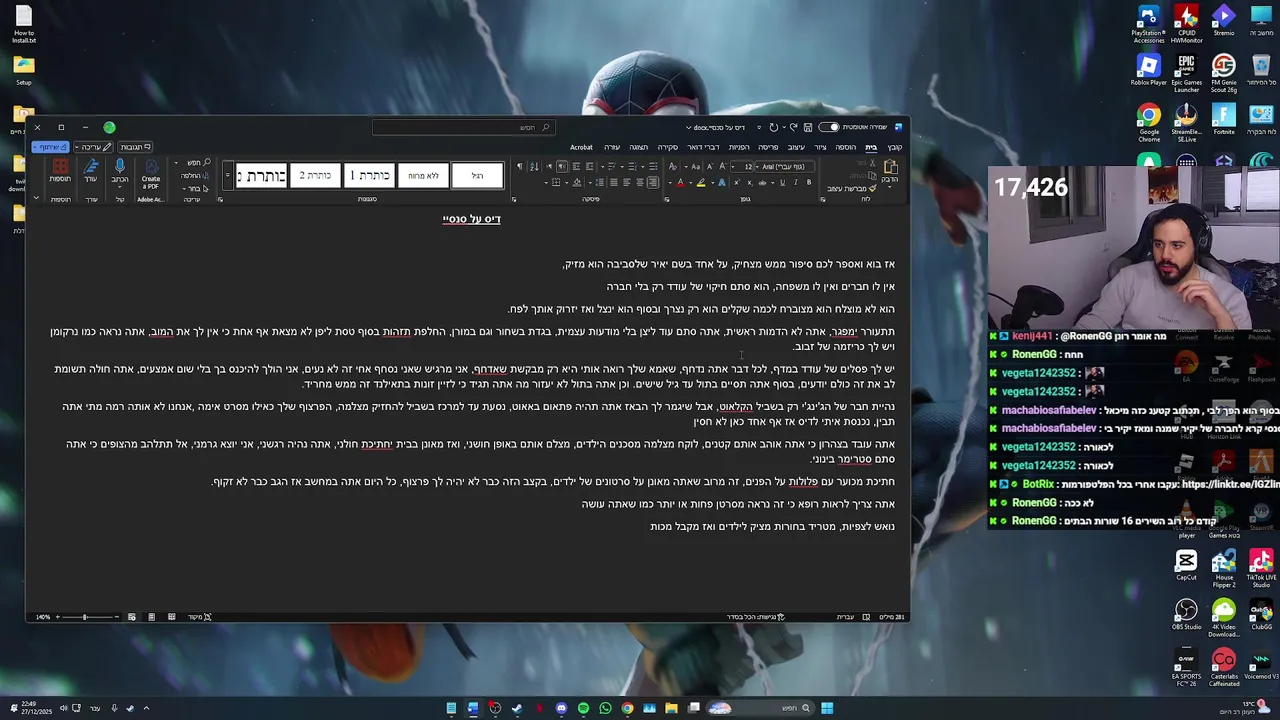Image resolution: width=1280 pixels, height=720 pixels.
Task: Click the Replace החלפה button
Action: pos(196,176)
